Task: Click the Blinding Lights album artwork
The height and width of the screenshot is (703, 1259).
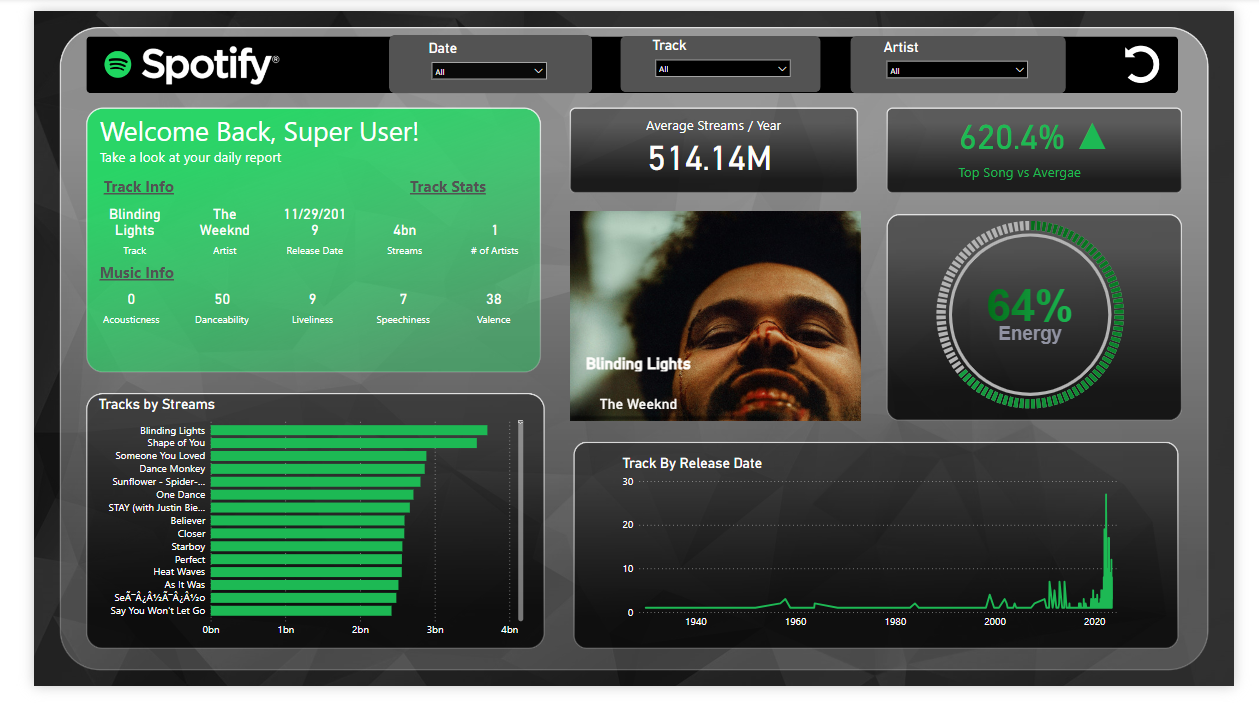Action: click(x=715, y=315)
